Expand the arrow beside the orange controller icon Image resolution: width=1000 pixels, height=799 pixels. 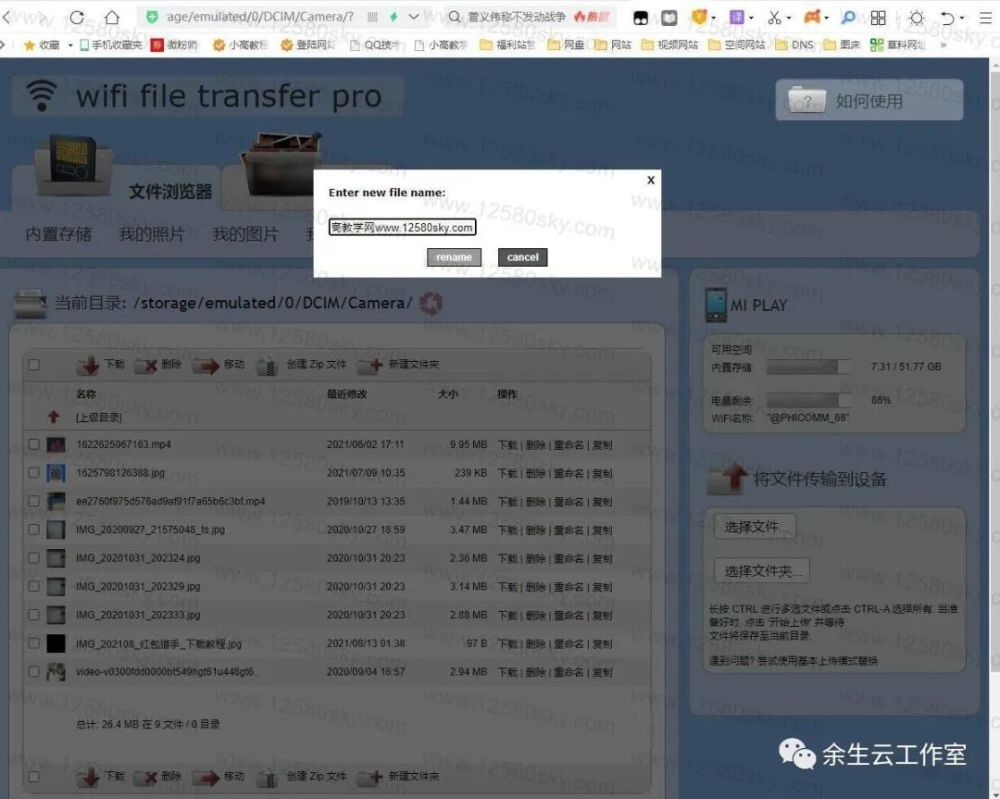pos(826,18)
